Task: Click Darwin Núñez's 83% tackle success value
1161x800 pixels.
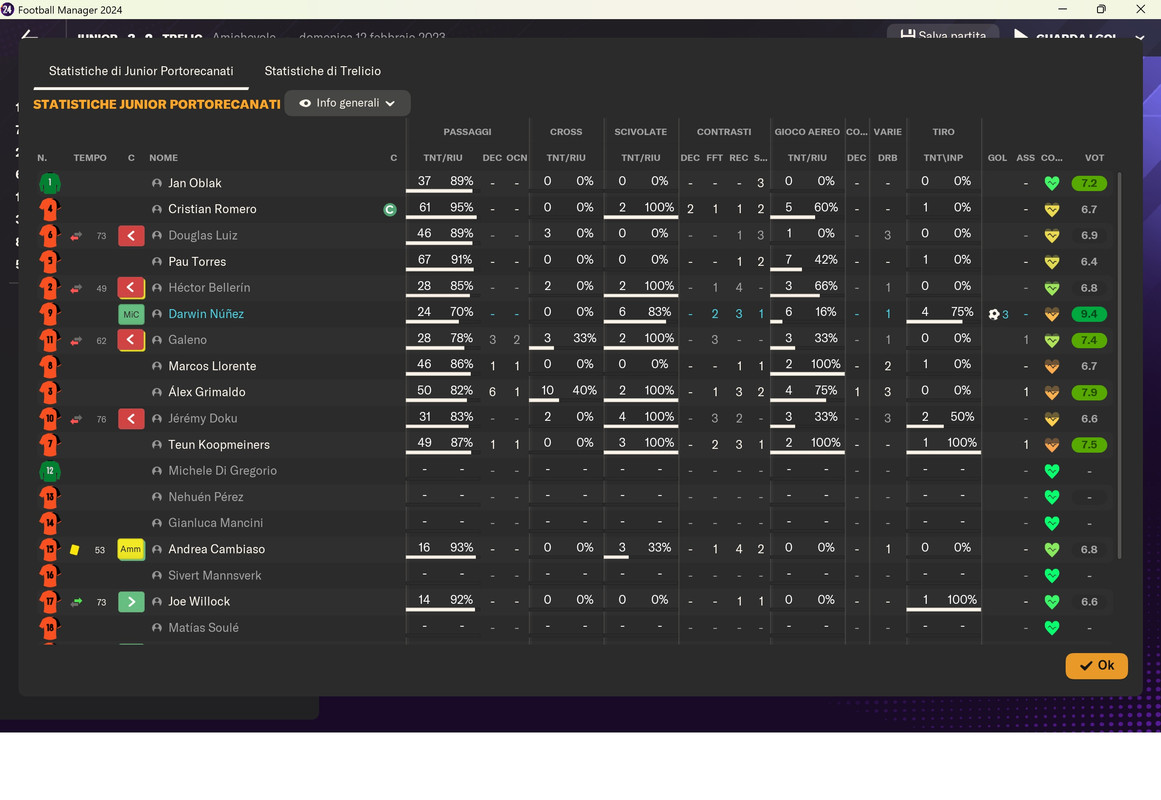Action: click(x=659, y=312)
